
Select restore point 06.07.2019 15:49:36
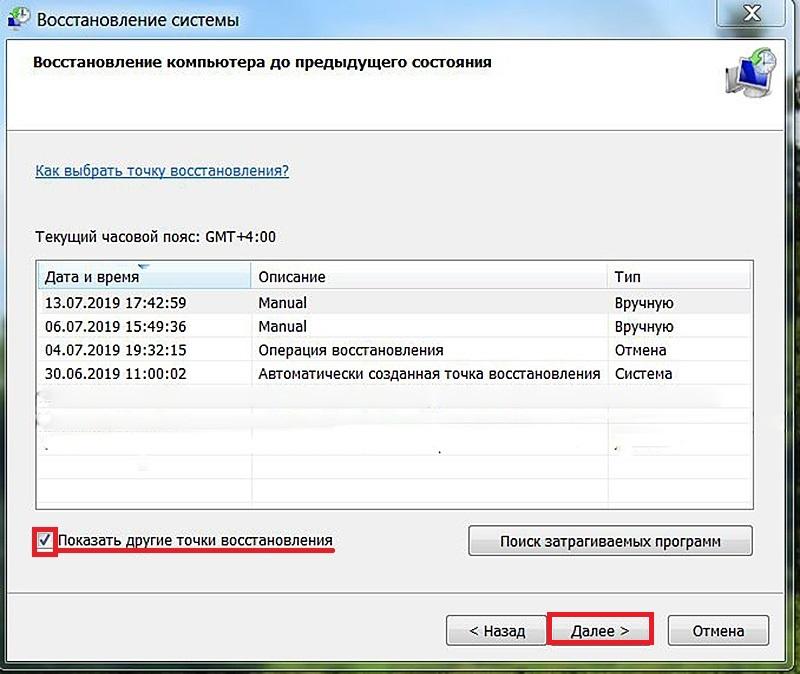click(394, 326)
